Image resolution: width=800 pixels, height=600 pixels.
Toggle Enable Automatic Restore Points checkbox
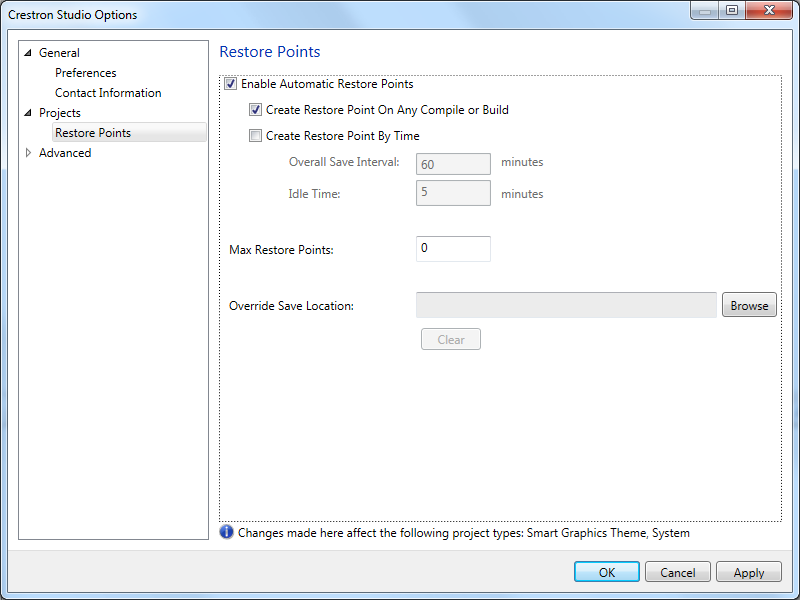[231, 84]
